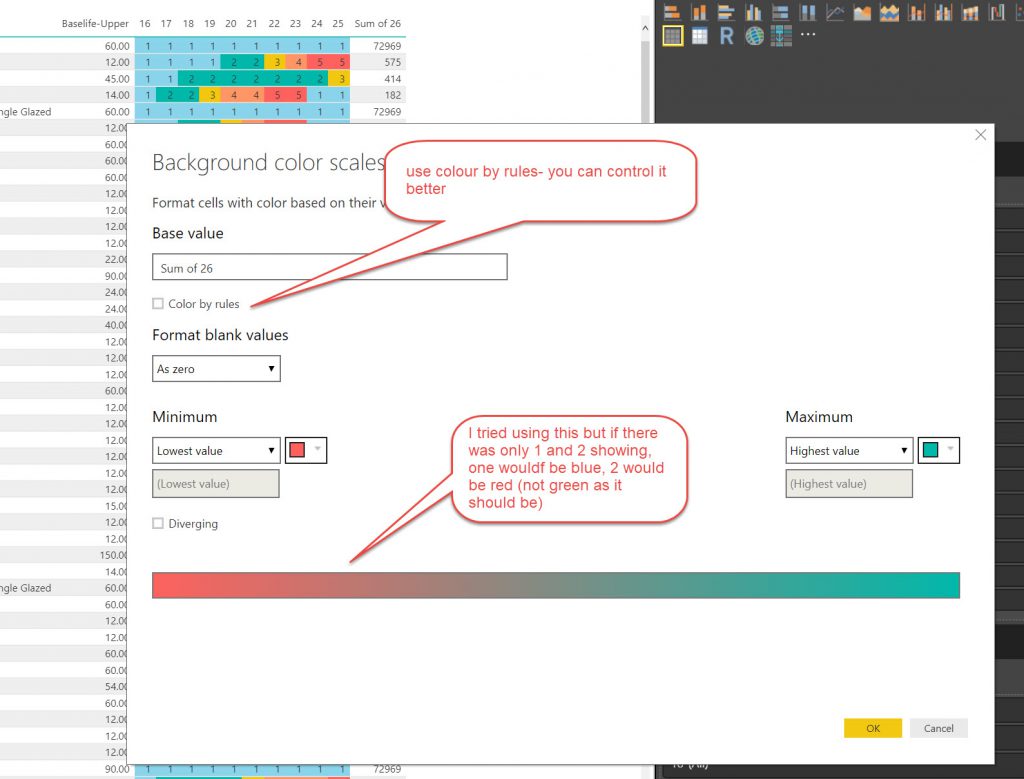
Task: Open more visuals via ellipsis icon
Action: point(808,36)
